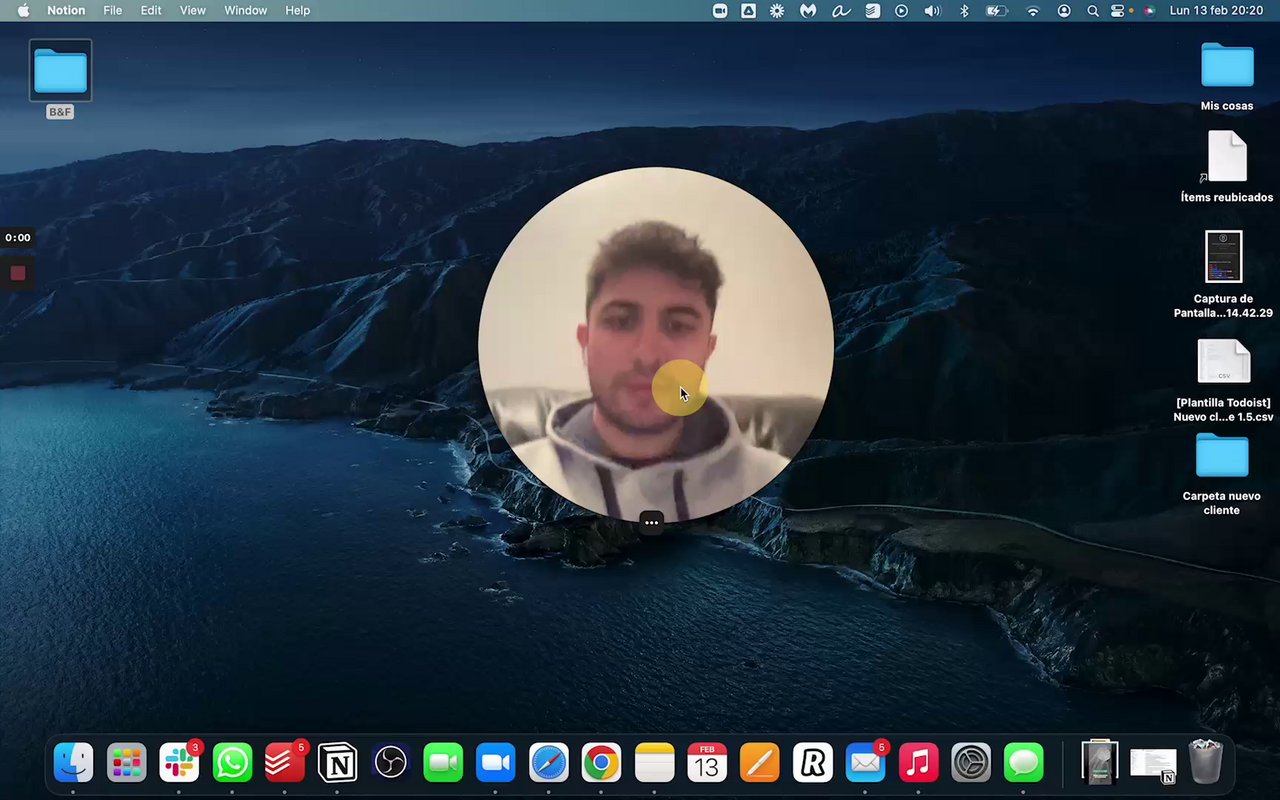The width and height of the screenshot is (1280, 800).
Task: Open Slack from the Dock
Action: click(x=179, y=764)
